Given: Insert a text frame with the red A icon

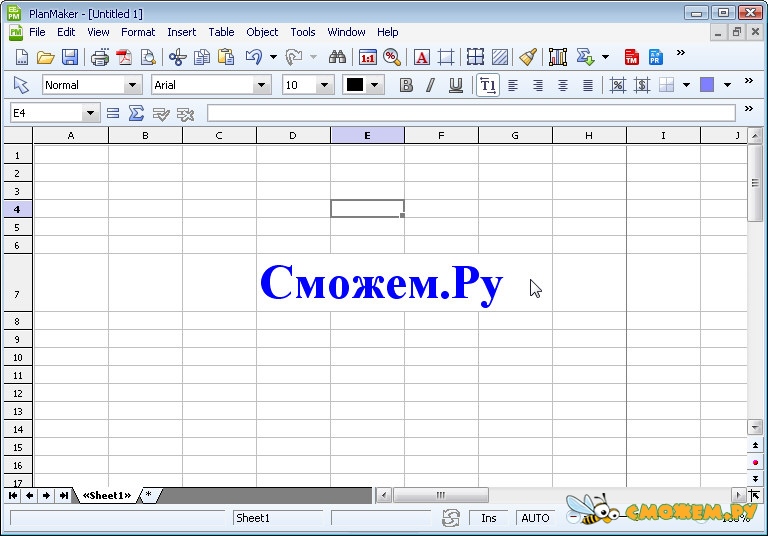Looking at the screenshot, I should click(421, 57).
